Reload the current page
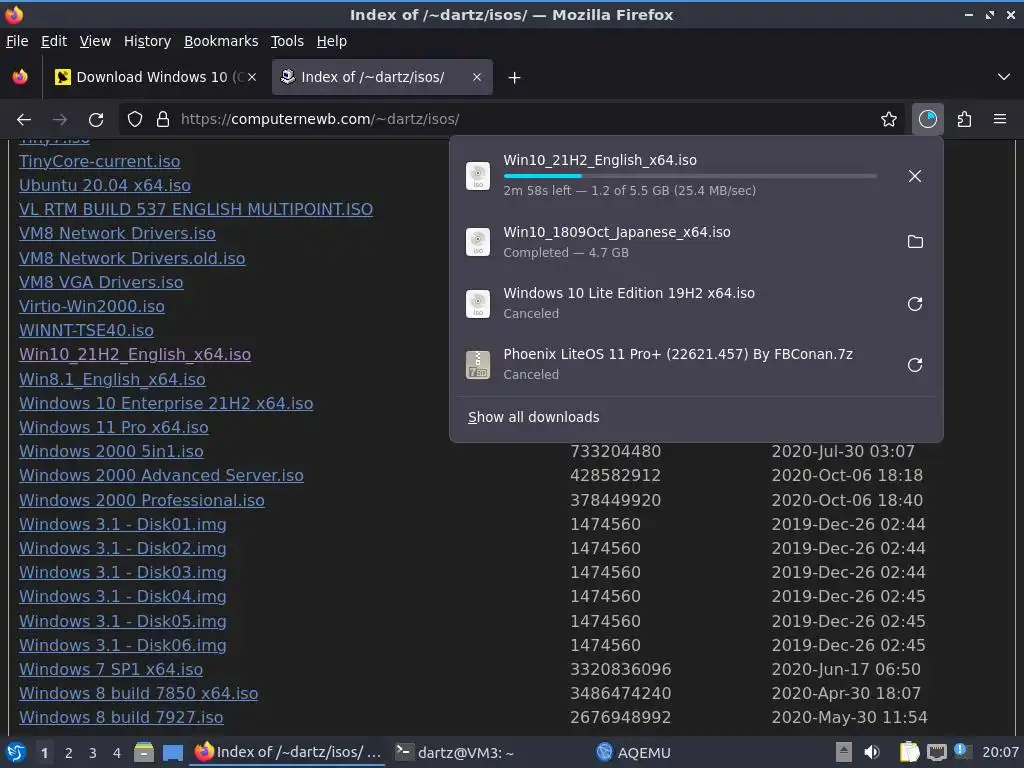Screen dimensions: 1024x768 (96, 120)
